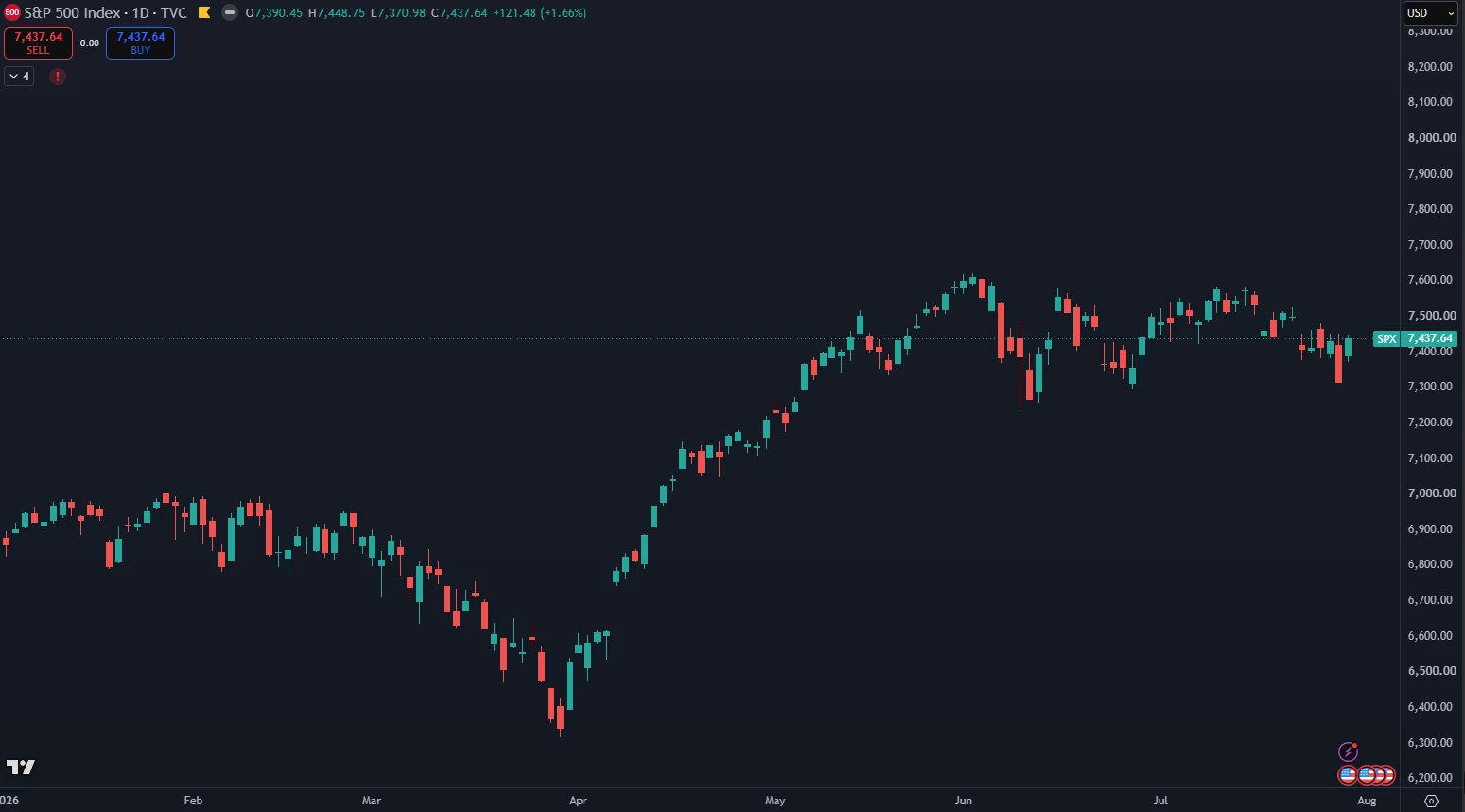Click the 7,000.00 price axis label

pos(1430,493)
